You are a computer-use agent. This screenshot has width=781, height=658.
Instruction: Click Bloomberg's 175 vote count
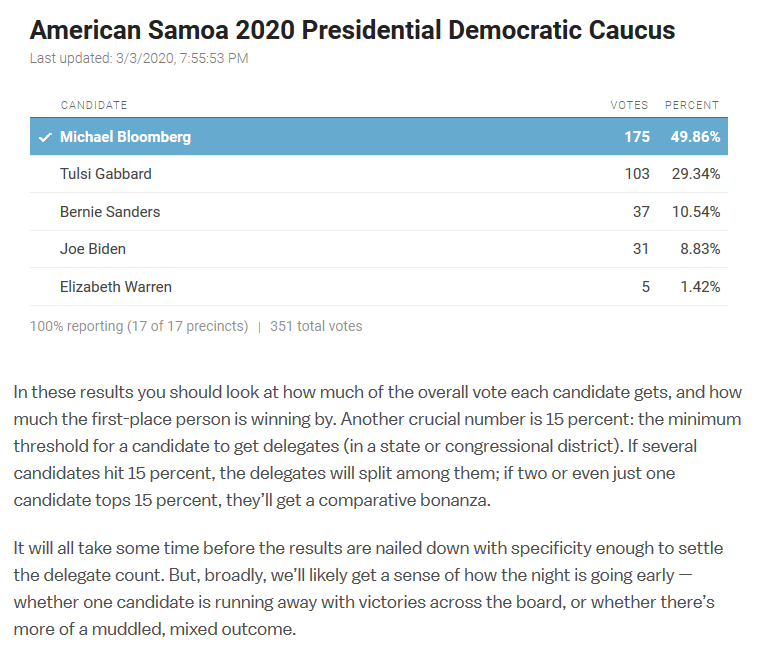tap(637, 137)
